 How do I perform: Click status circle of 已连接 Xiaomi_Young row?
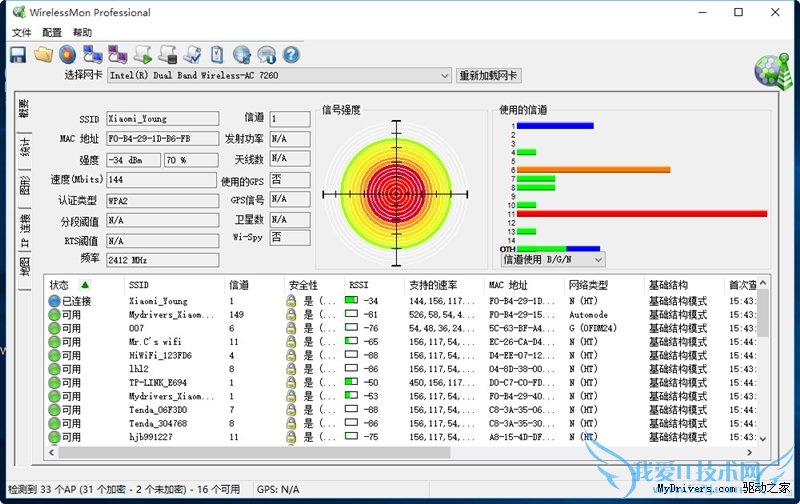pyautogui.click(x=54, y=301)
